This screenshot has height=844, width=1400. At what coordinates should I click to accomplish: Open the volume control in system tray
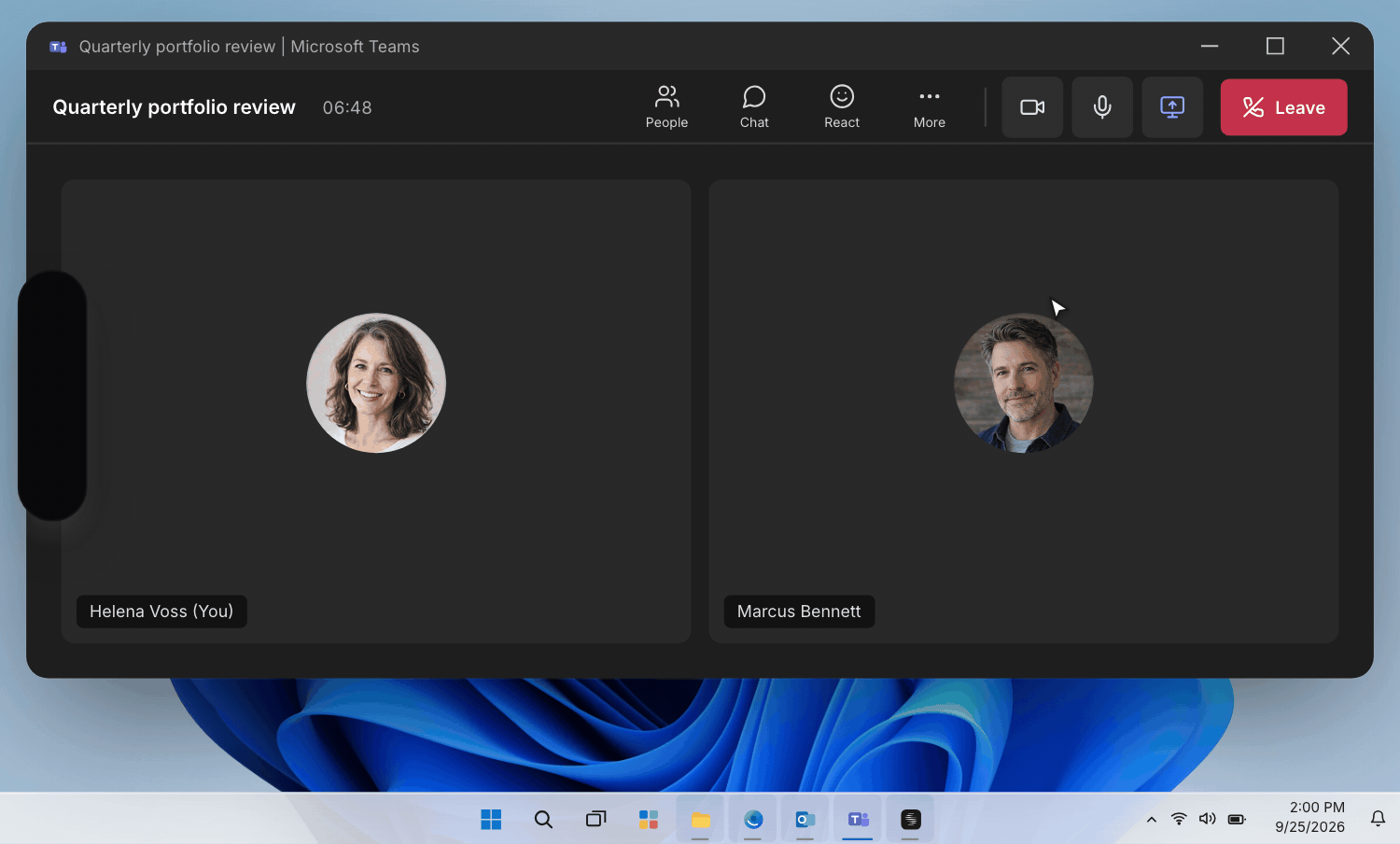coord(1208,819)
